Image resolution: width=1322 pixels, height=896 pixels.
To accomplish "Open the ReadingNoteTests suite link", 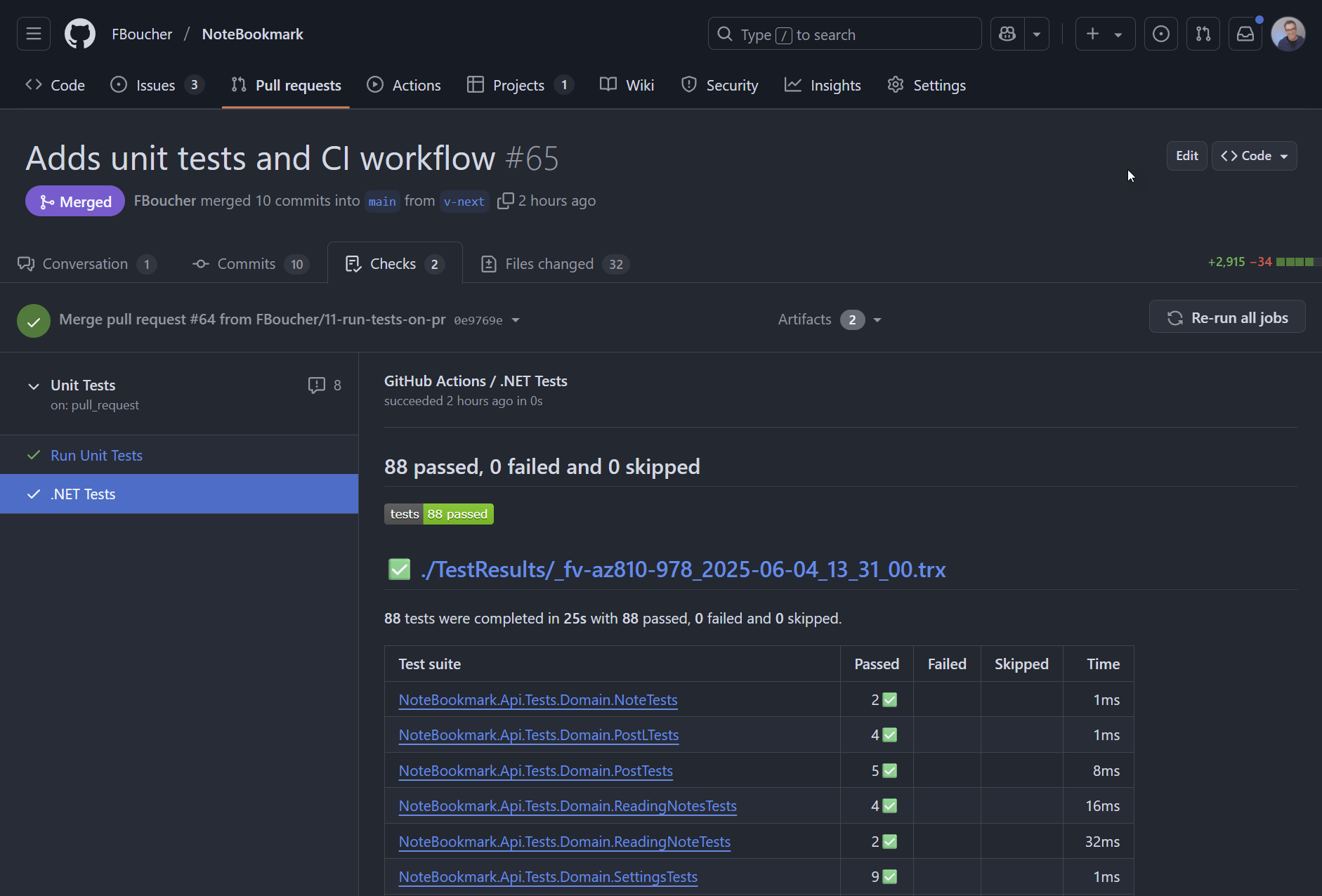I will coord(565,841).
